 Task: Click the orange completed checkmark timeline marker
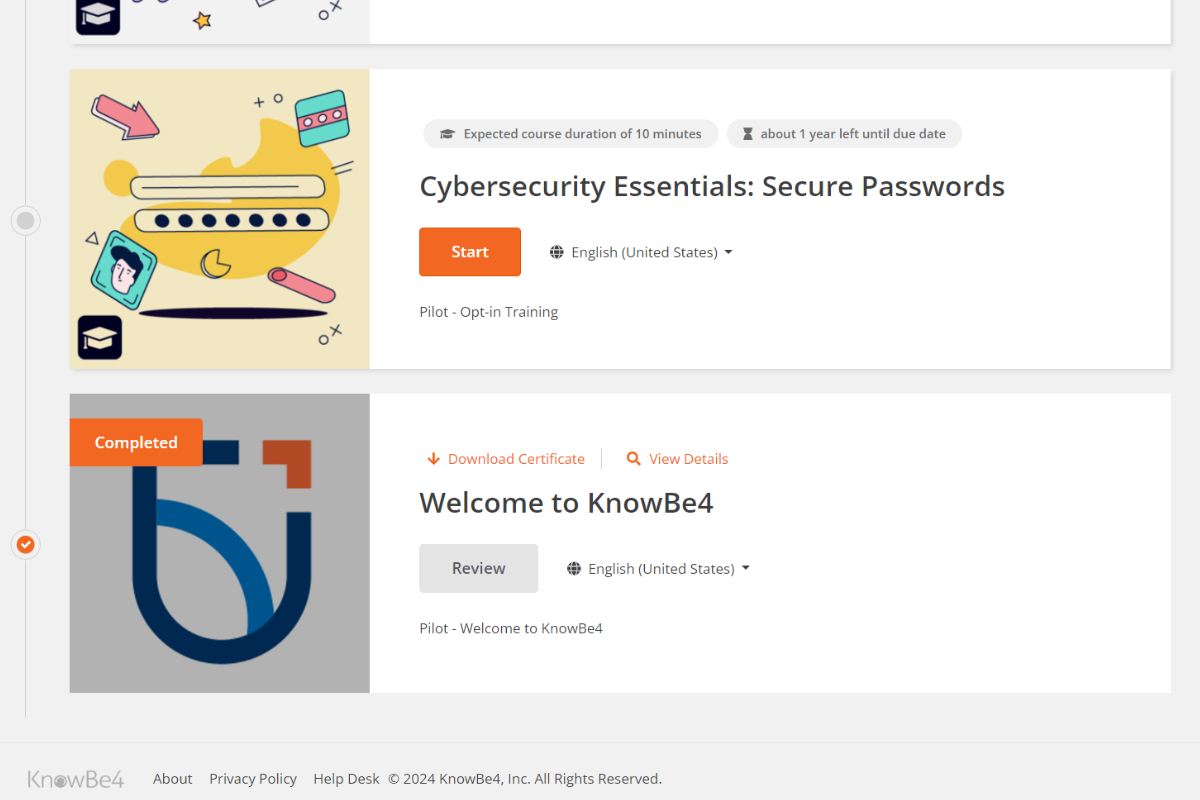tap(26, 545)
